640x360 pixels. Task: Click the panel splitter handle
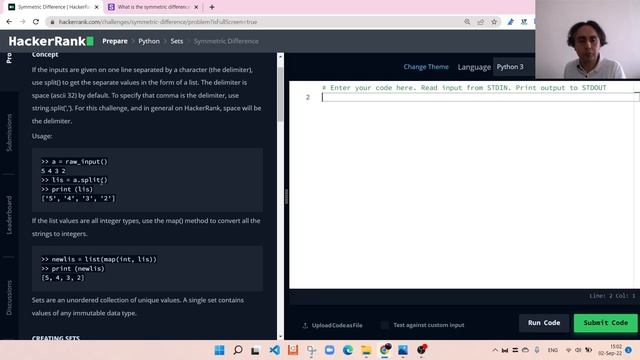tap(286, 197)
